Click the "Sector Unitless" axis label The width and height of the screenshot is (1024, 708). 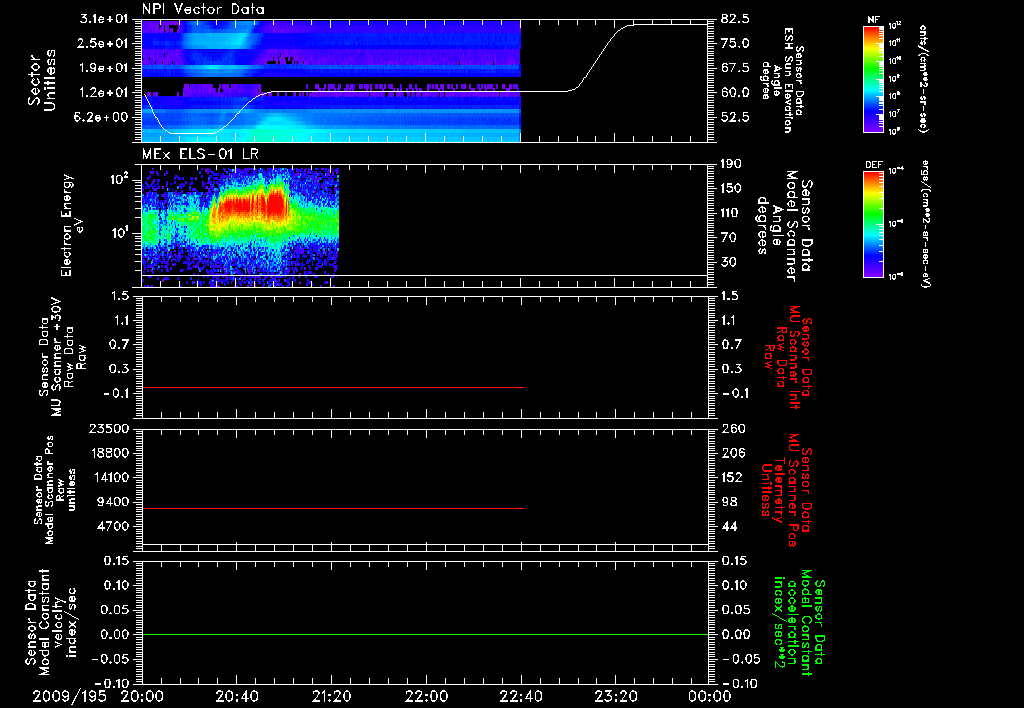[42, 80]
